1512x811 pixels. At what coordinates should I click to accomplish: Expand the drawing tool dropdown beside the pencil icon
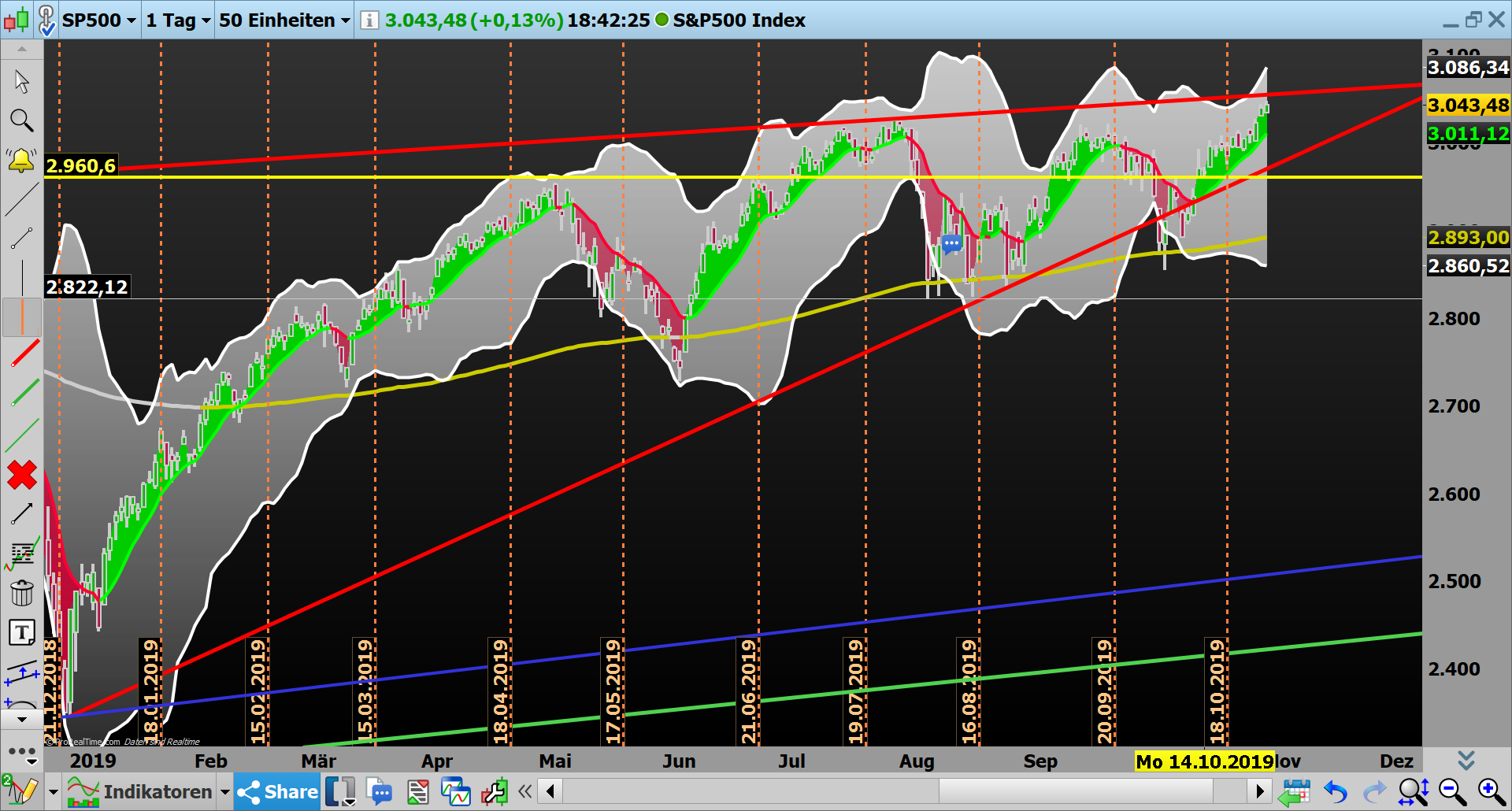[x=53, y=791]
